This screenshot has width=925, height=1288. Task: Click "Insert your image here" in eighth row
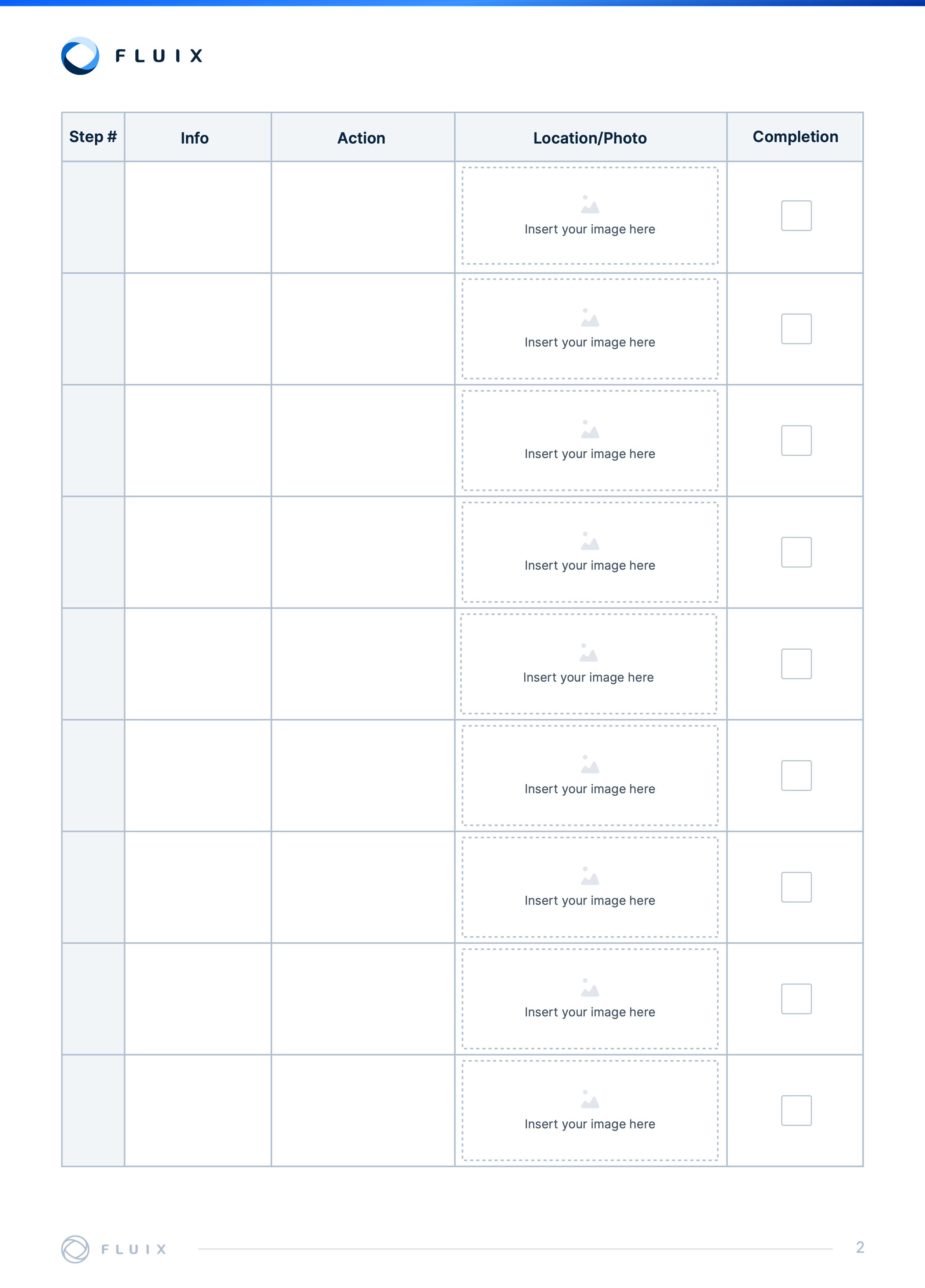click(589, 1012)
